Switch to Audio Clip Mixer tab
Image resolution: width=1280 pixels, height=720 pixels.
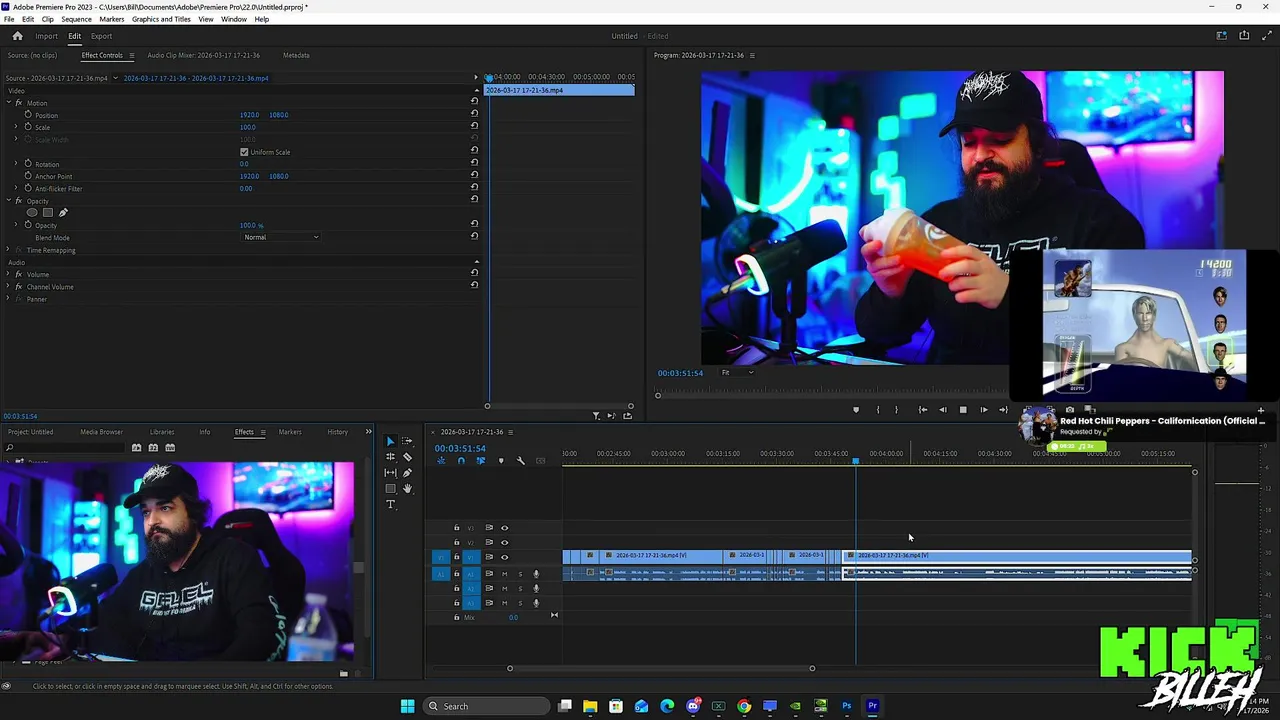[203, 55]
